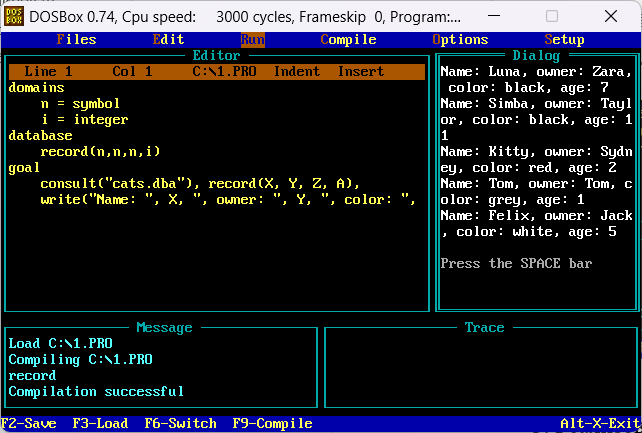642x433 pixels.
Task: Click ', color: white, age: 5' output line
Action: point(528,232)
